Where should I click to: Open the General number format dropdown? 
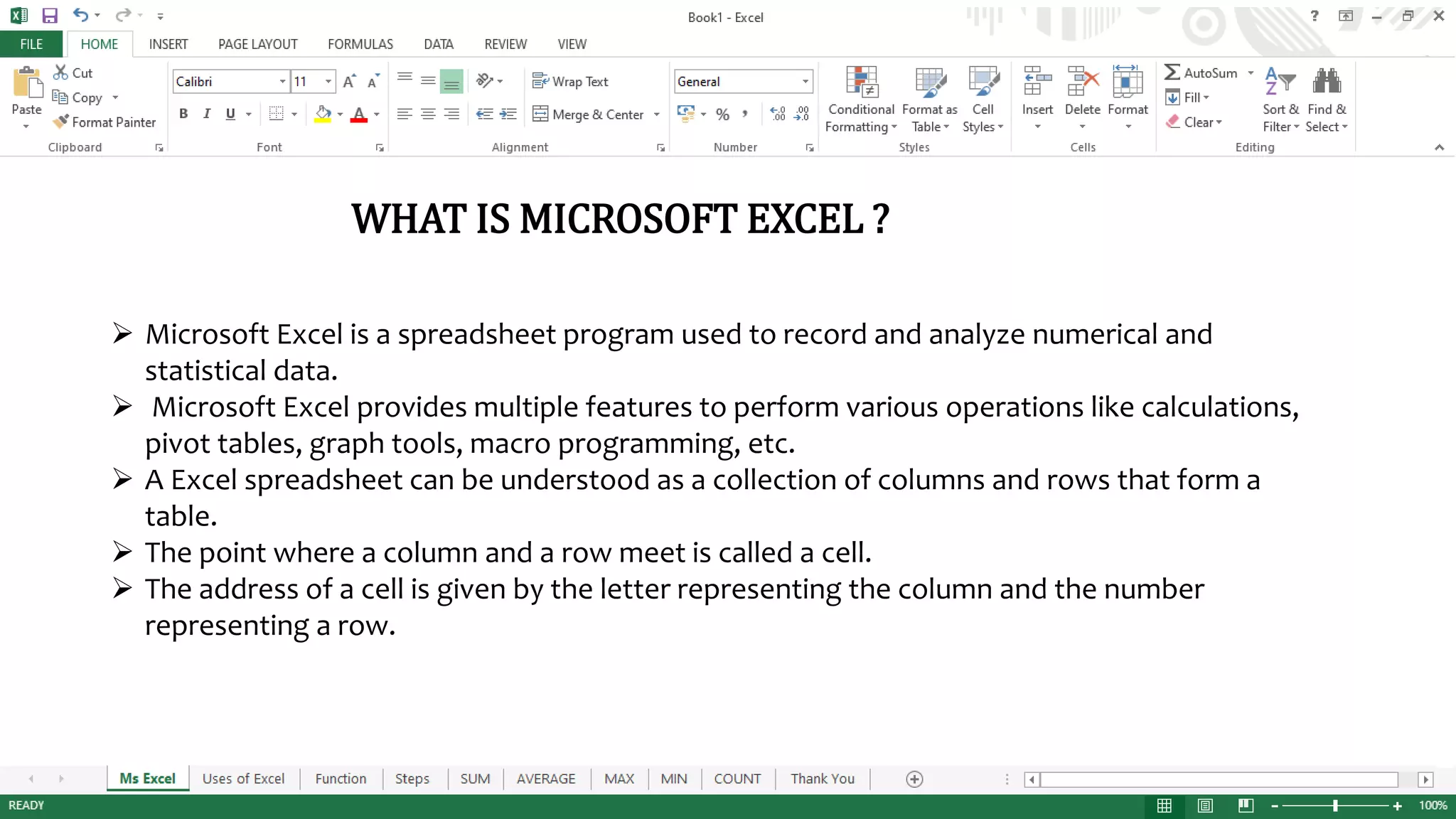pos(805,81)
